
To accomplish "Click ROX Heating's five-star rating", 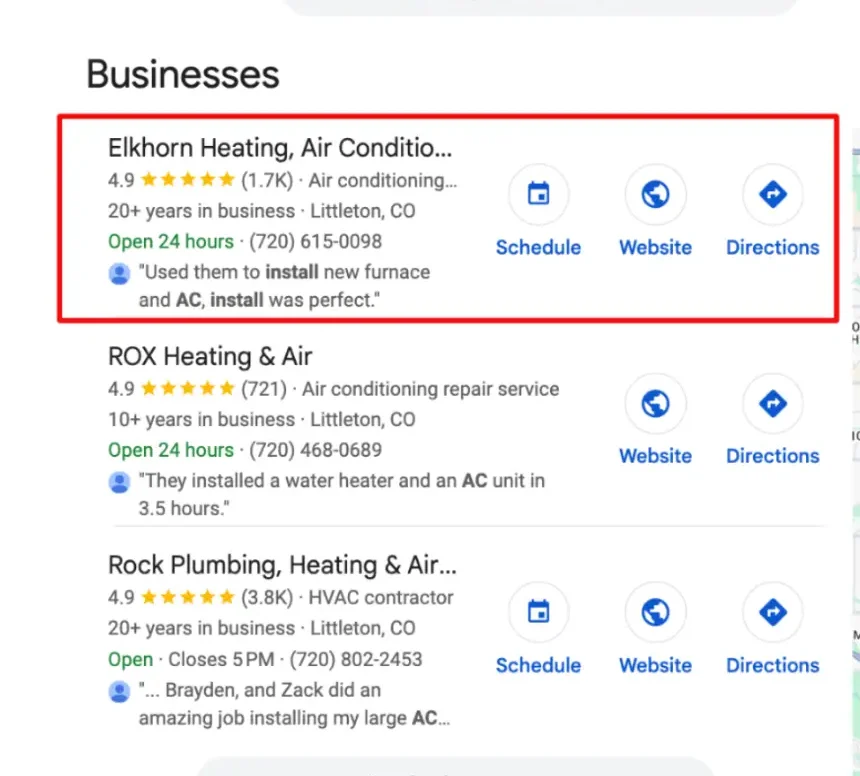I will point(187,389).
